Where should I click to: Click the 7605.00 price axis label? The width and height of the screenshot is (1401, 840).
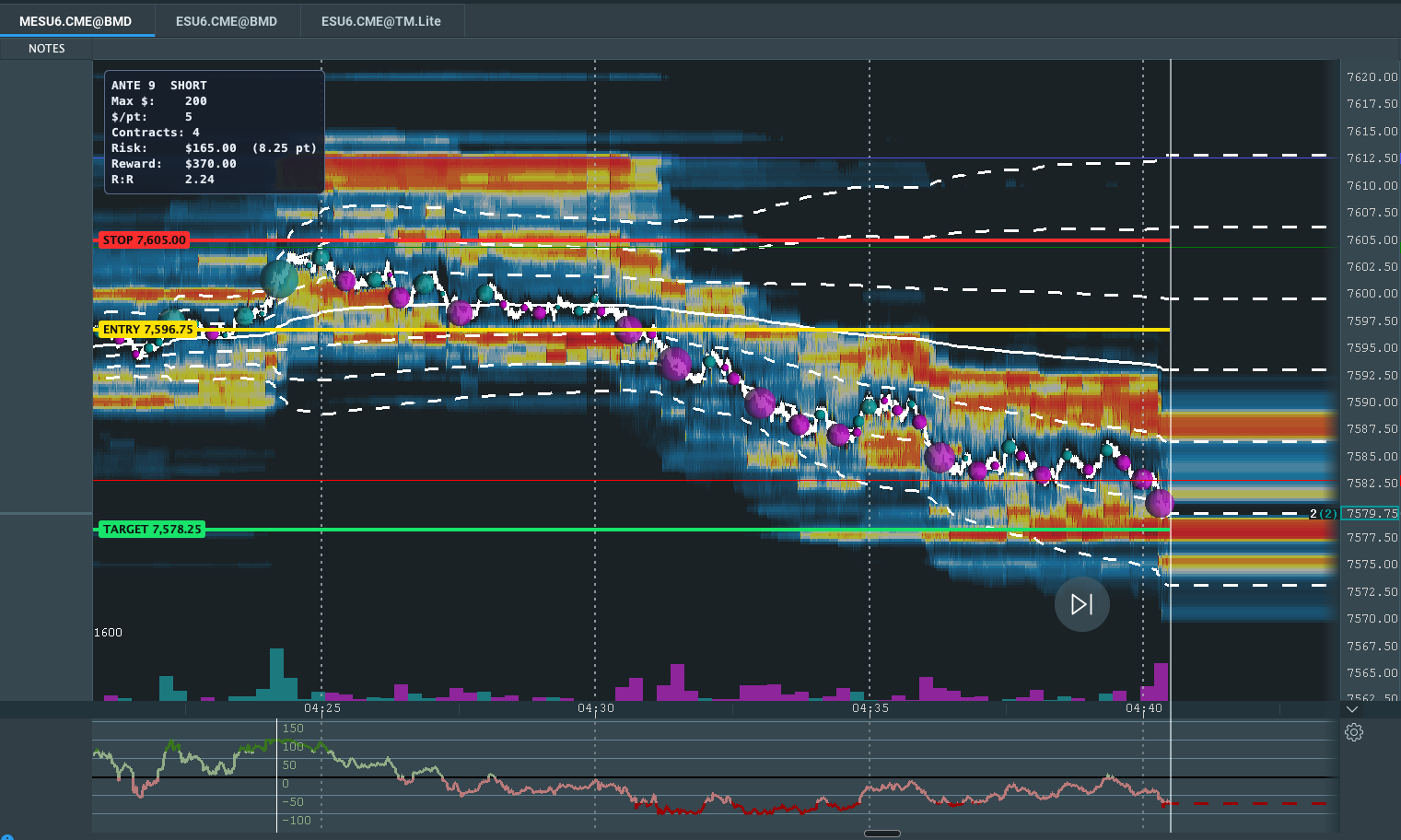(x=1372, y=240)
